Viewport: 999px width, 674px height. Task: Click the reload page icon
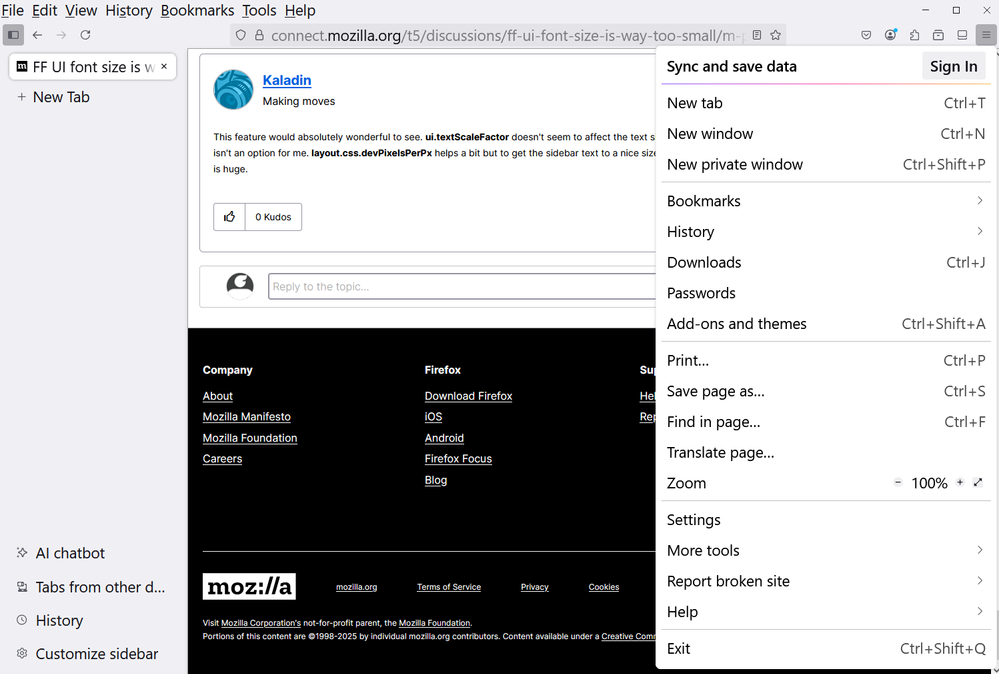[86, 35]
